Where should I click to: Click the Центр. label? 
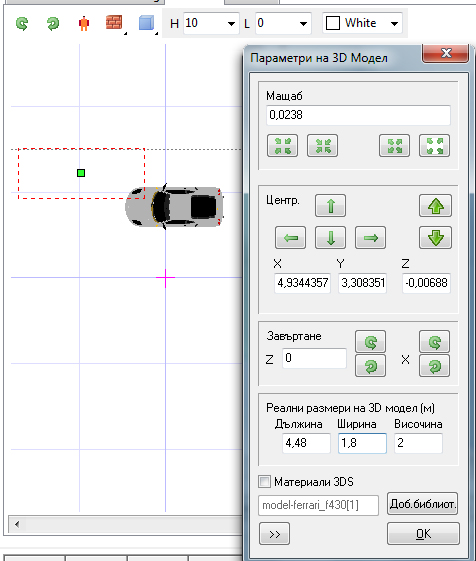pos(283,200)
